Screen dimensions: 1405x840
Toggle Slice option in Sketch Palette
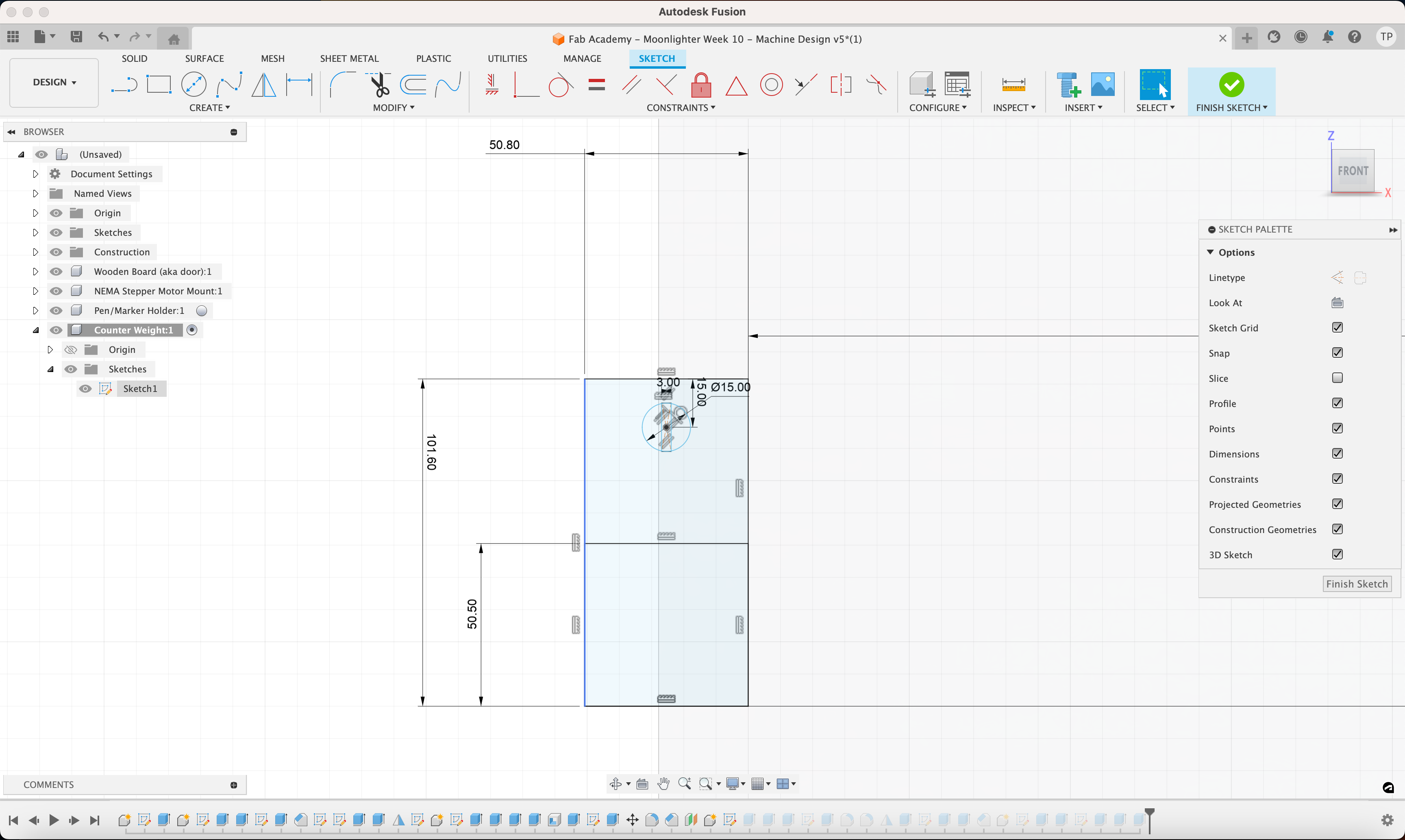point(1338,378)
